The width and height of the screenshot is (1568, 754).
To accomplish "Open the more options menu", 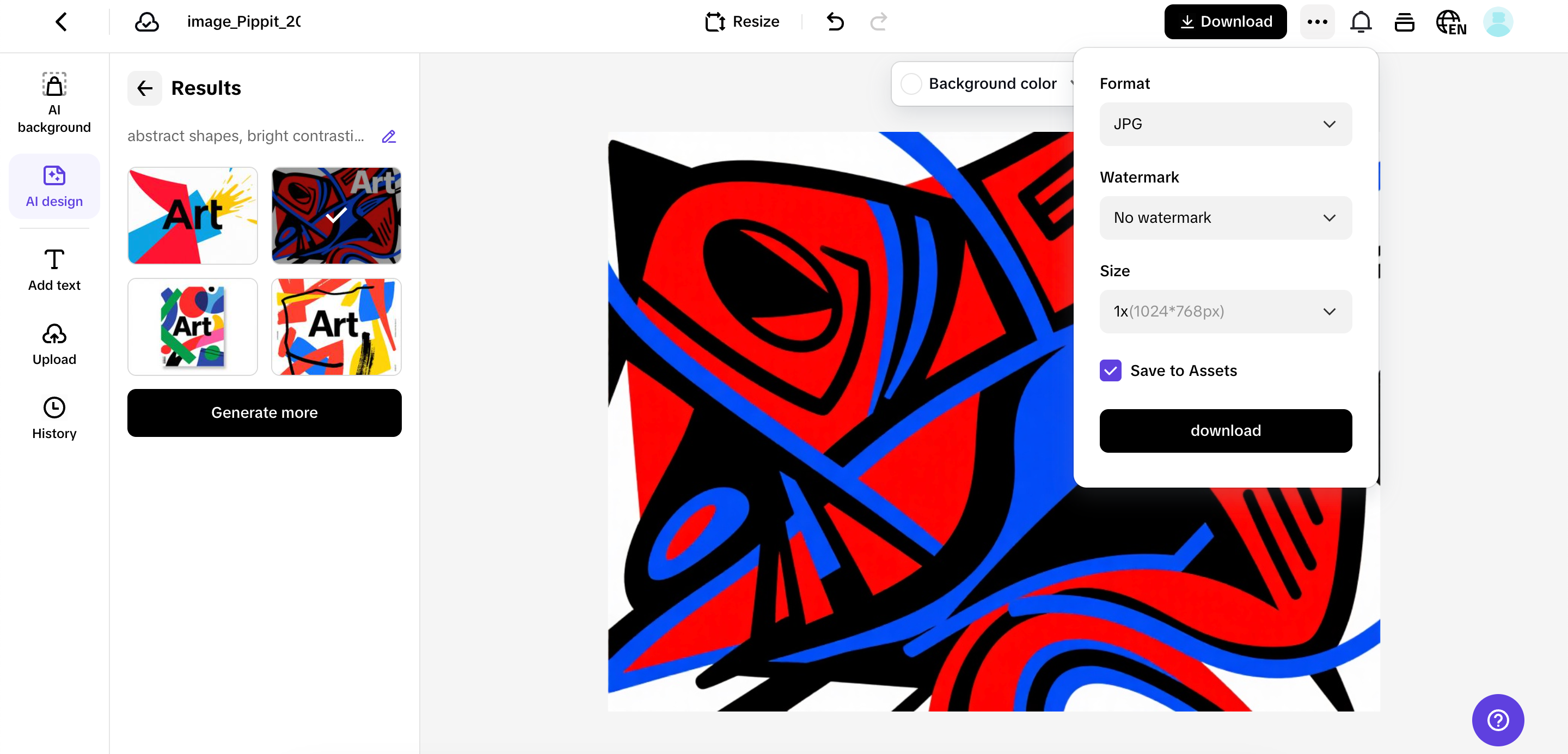I will tap(1316, 21).
